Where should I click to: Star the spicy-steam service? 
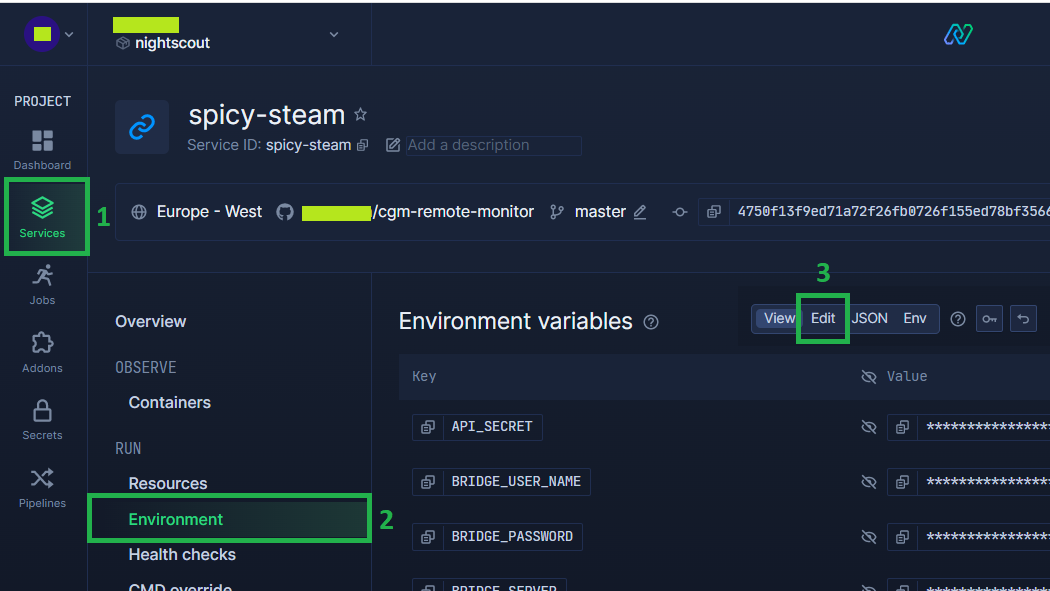[360, 114]
